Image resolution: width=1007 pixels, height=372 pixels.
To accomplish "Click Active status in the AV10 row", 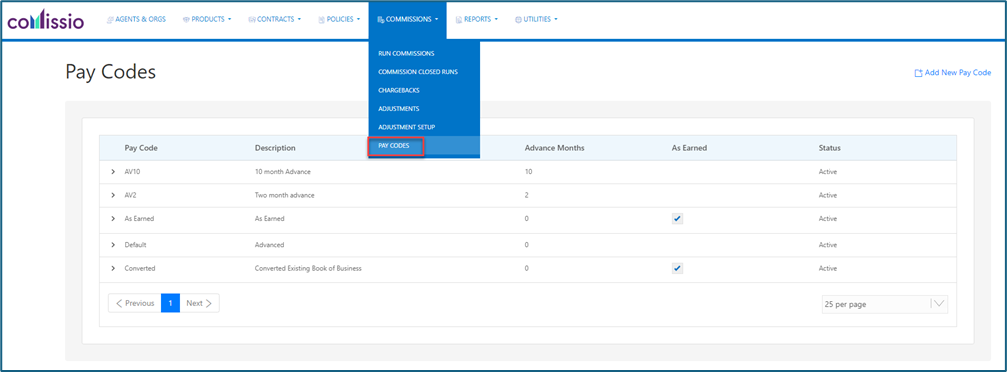I will (828, 172).
